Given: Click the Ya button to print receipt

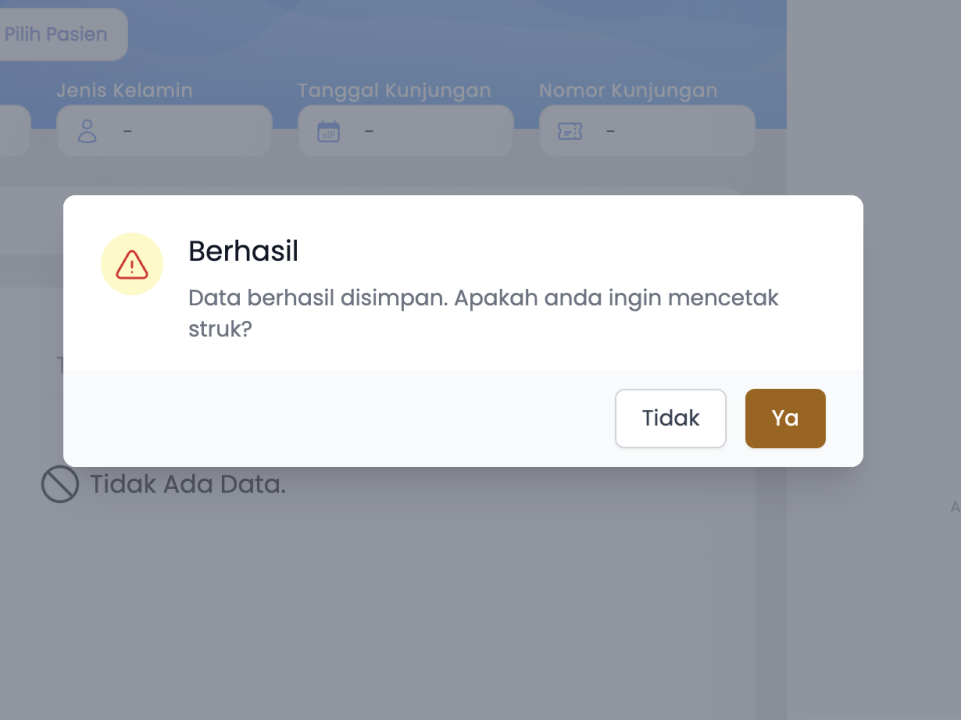Looking at the screenshot, I should (x=785, y=418).
